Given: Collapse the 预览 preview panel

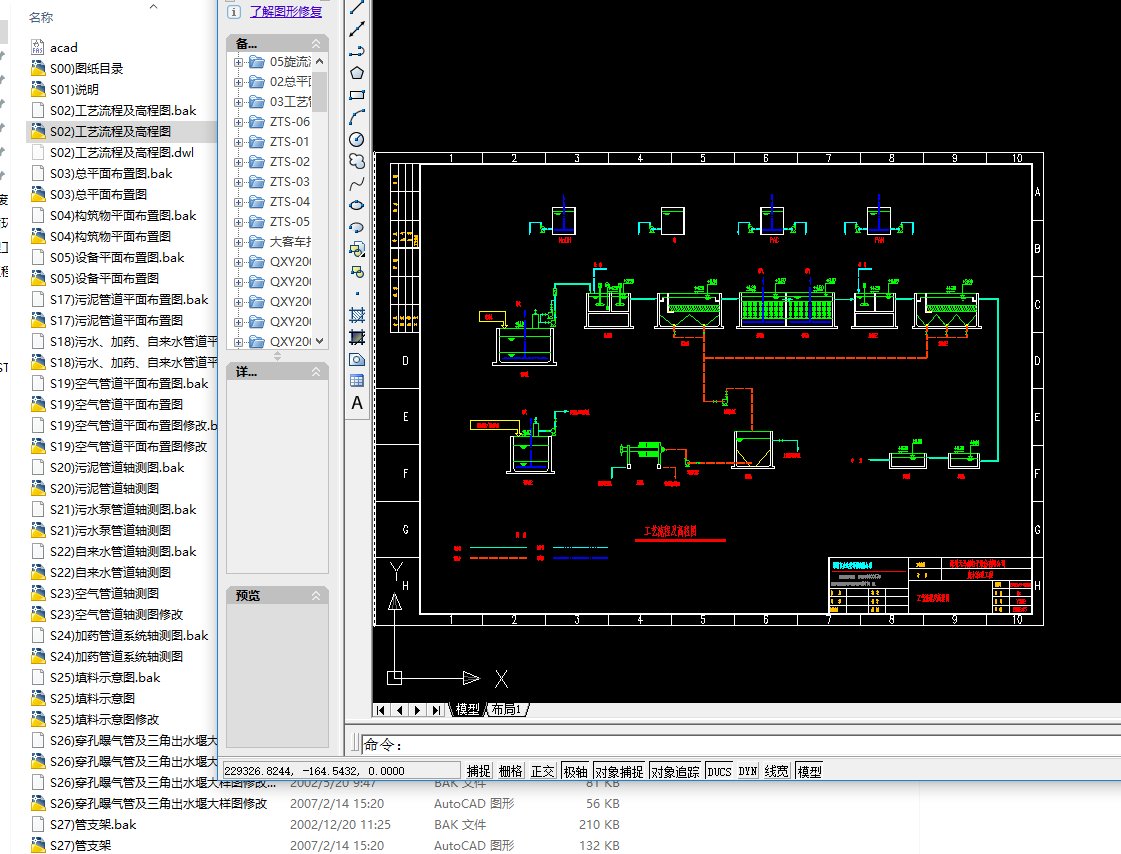Looking at the screenshot, I should [x=317, y=595].
